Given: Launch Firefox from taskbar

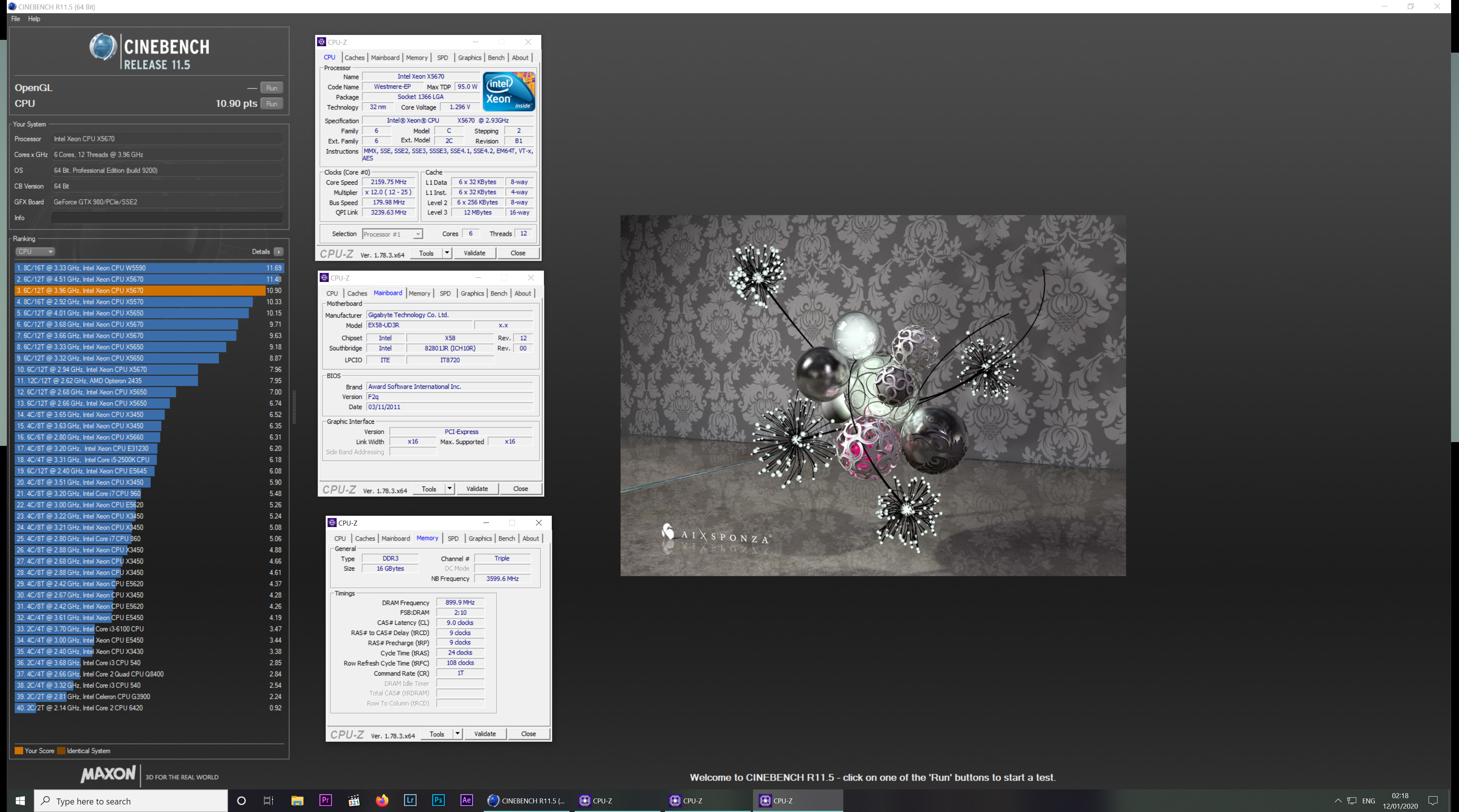Looking at the screenshot, I should [x=382, y=801].
